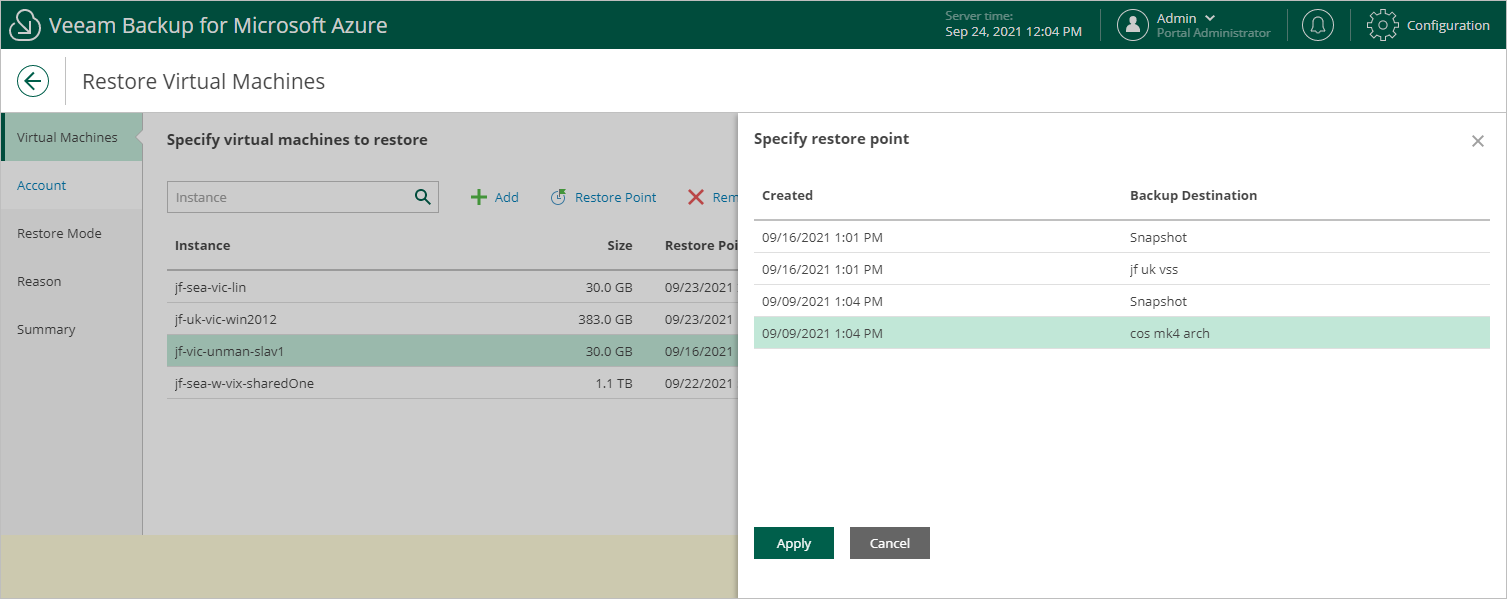Image resolution: width=1507 pixels, height=599 pixels.
Task: Select the 09/16/2021 Snapshot restore point
Action: click(x=1122, y=237)
